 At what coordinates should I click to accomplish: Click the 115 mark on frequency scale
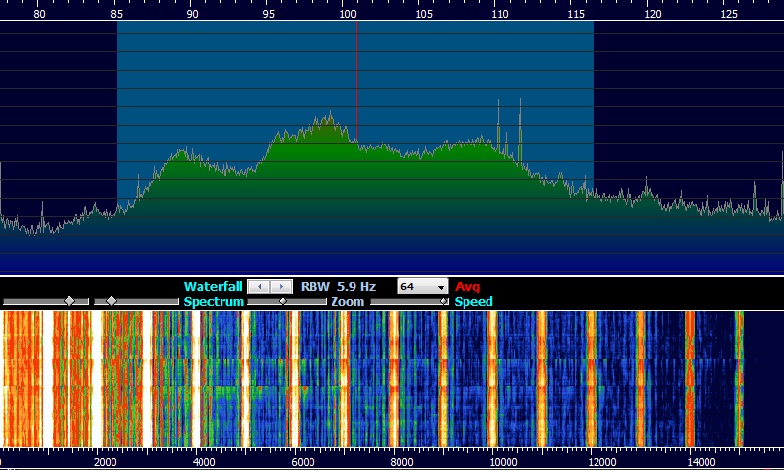point(576,14)
